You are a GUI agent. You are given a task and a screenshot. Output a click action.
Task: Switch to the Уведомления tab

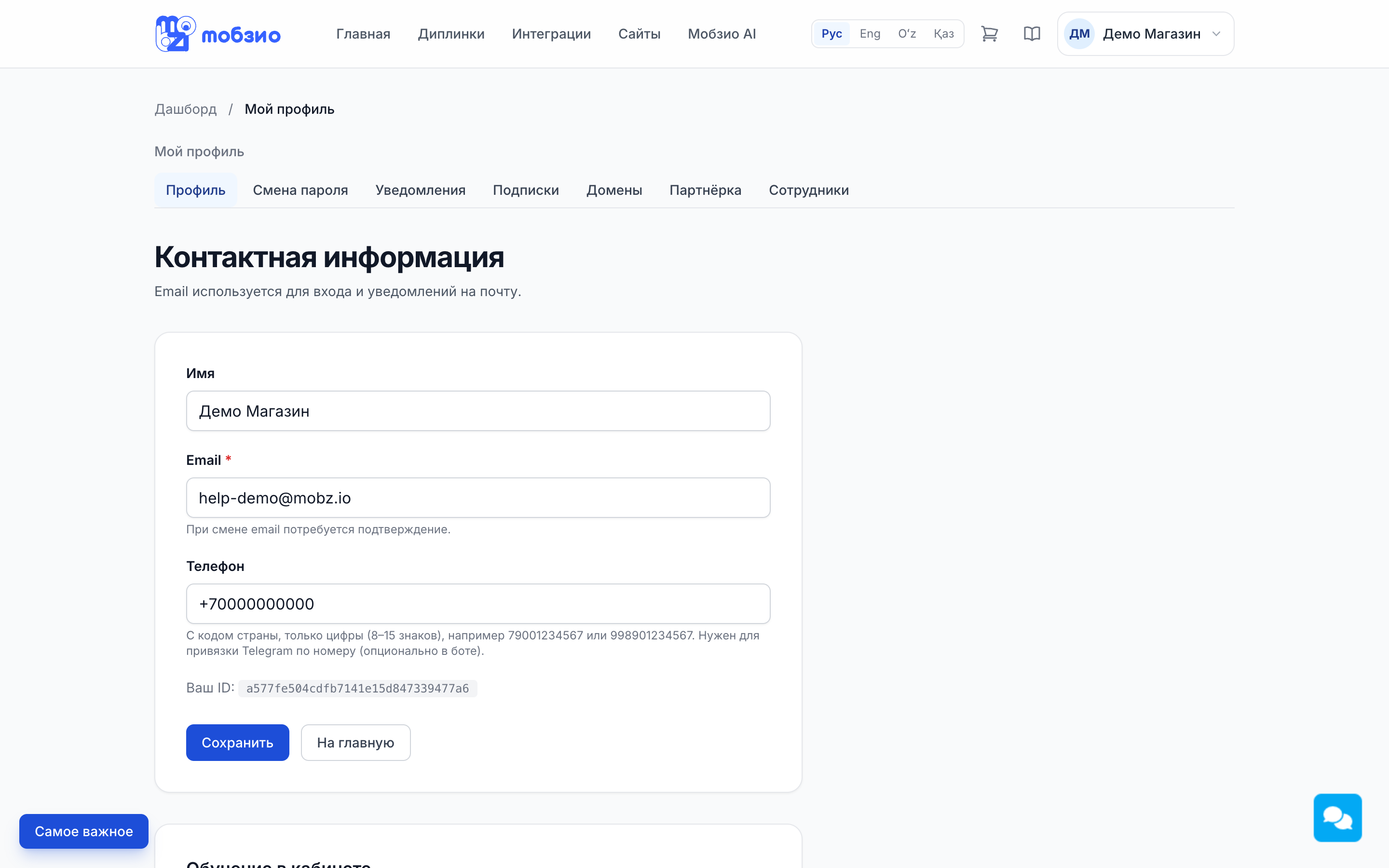420,190
